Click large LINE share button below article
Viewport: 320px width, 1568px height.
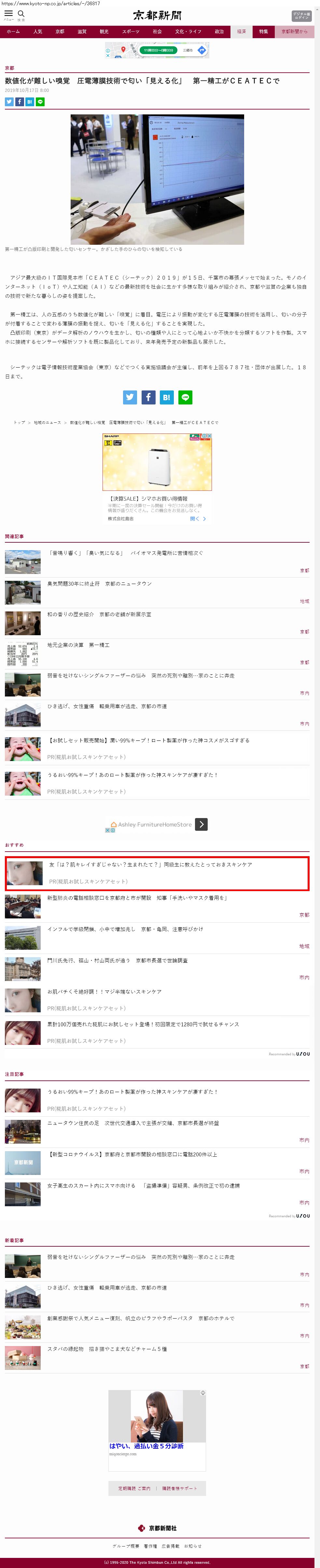[x=186, y=398]
